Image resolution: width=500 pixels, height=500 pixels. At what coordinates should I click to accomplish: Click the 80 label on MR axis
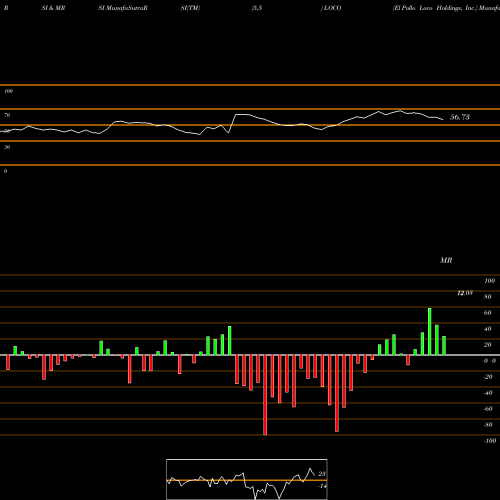click(x=488, y=297)
